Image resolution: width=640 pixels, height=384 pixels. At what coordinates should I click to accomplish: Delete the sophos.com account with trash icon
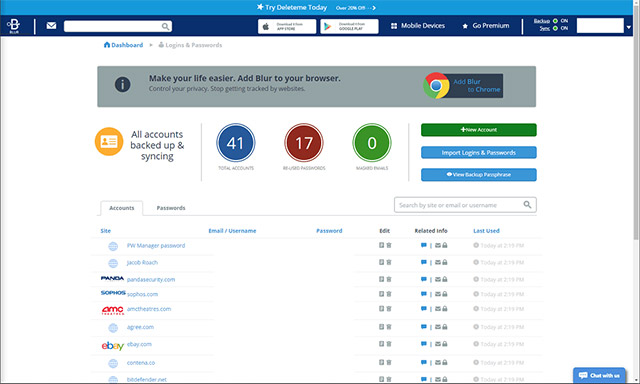389,294
